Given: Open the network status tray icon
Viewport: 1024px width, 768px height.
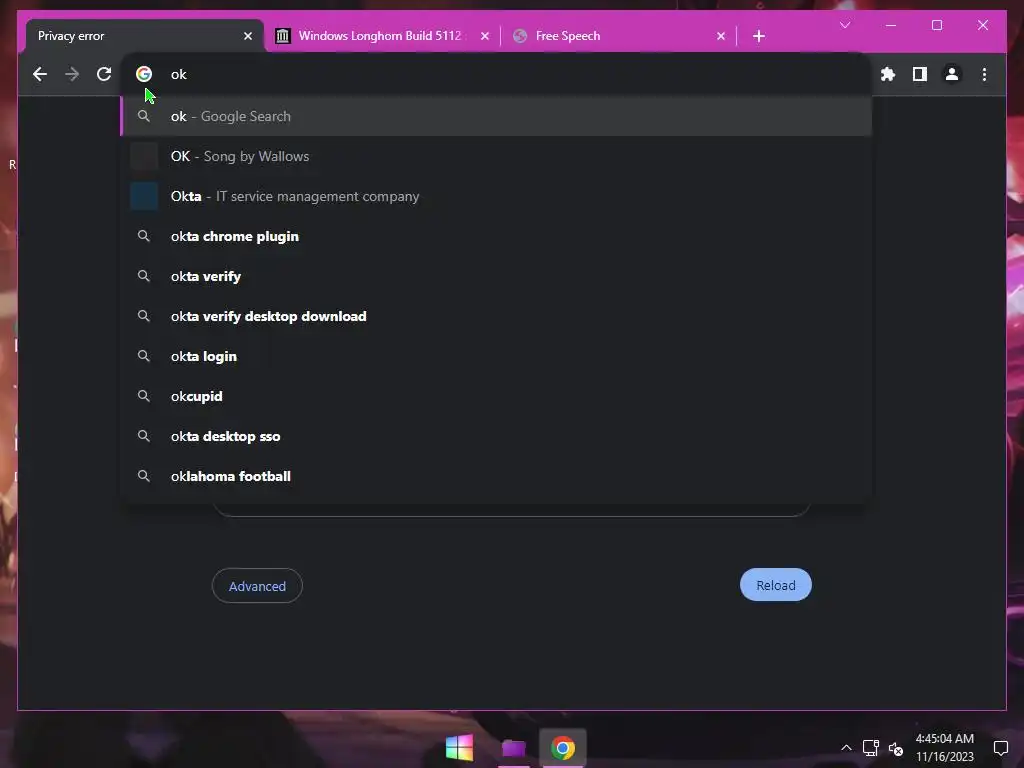Looking at the screenshot, I should pos(871,748).
